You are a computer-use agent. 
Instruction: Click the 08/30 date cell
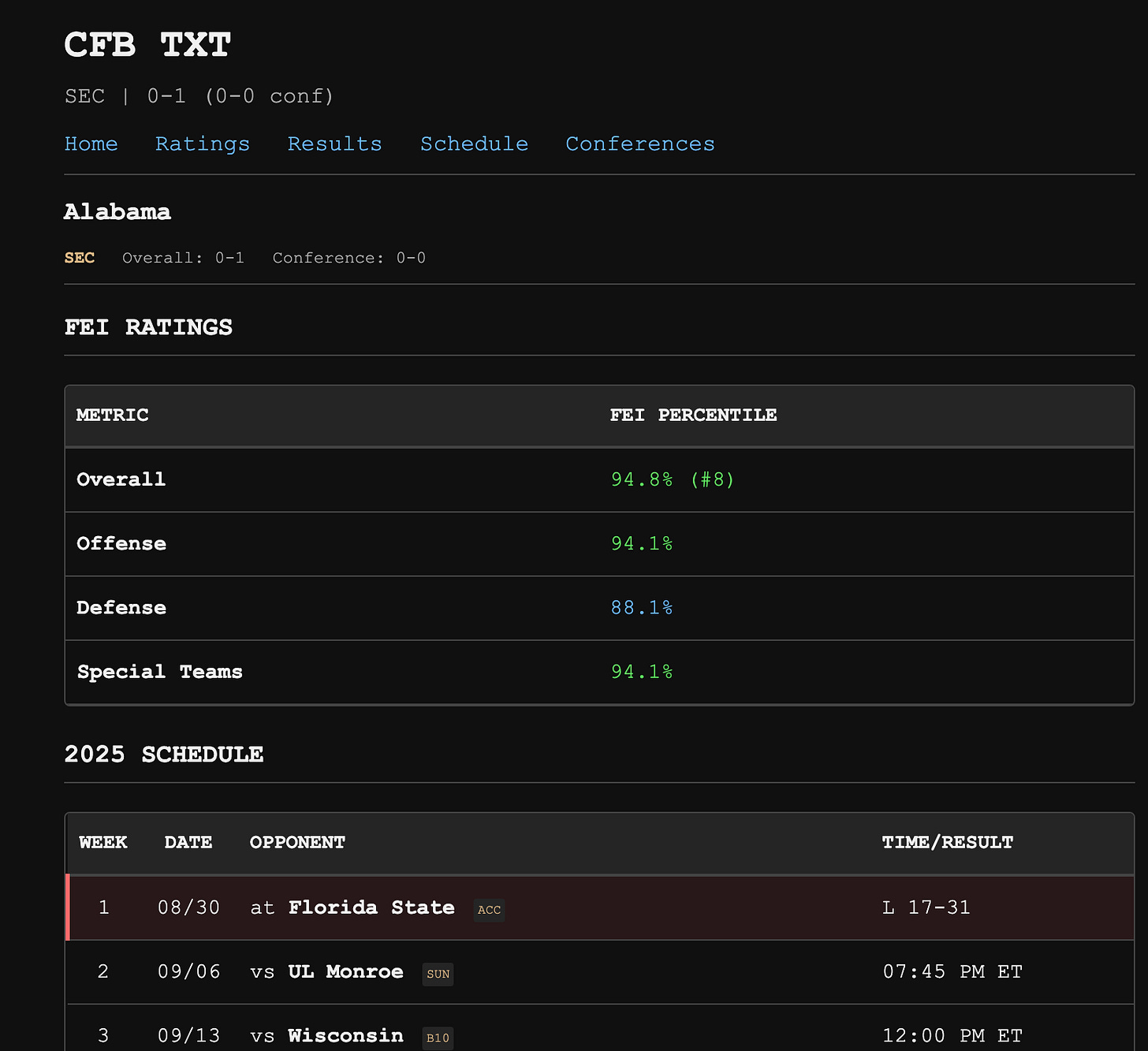click(x=188, y=908)
